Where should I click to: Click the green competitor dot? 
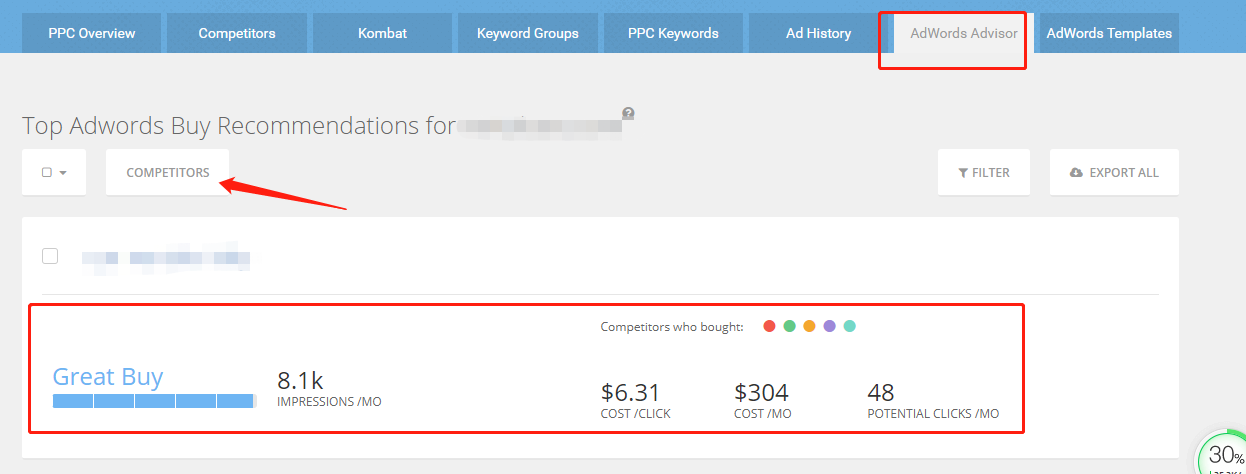[x=789, y=326]
